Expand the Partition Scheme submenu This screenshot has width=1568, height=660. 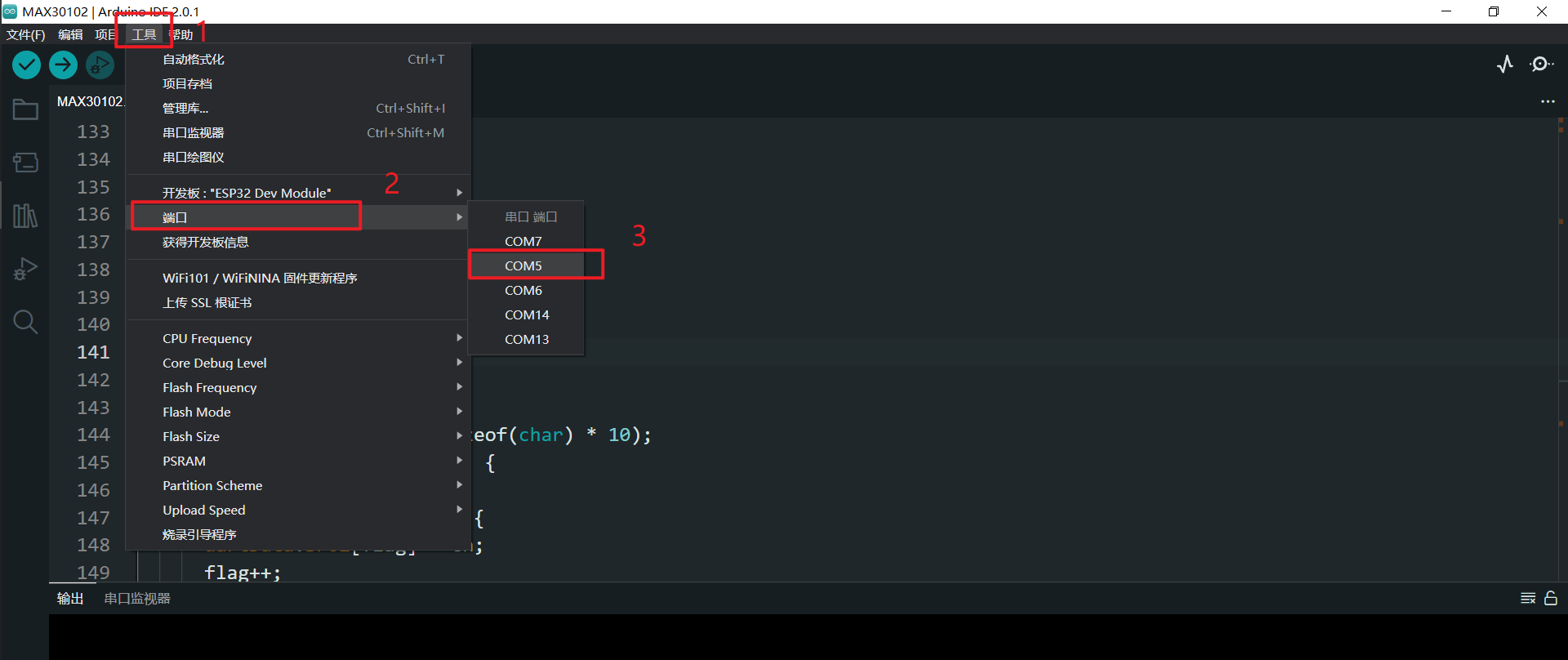click(x=299, y=485)
